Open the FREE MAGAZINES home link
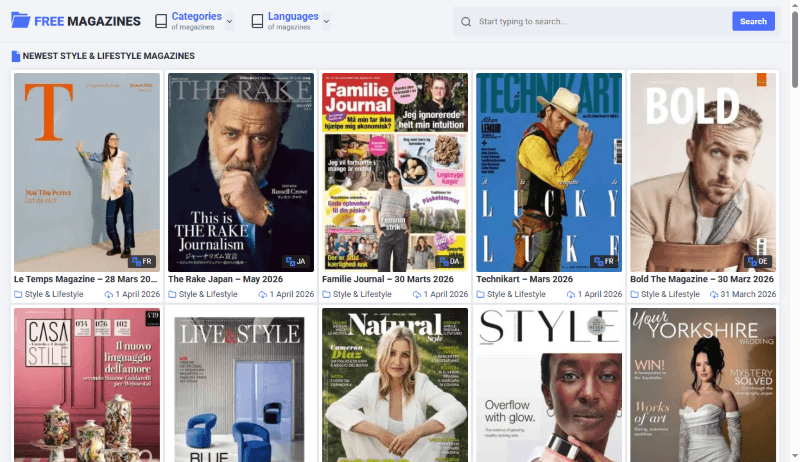The width and height of the screenshot is (800, 462). (x=76, y=21)
